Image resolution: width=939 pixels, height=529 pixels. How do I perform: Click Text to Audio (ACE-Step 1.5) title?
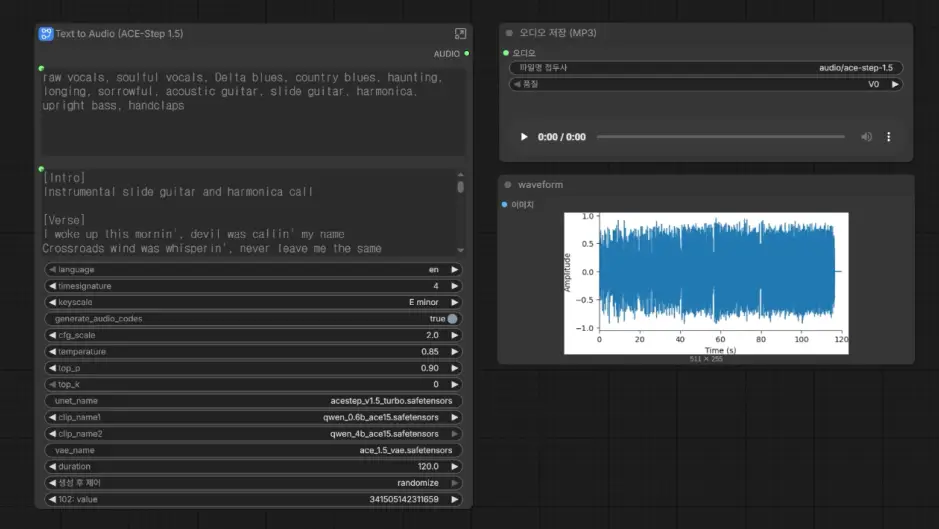click(x=119, y=34)
